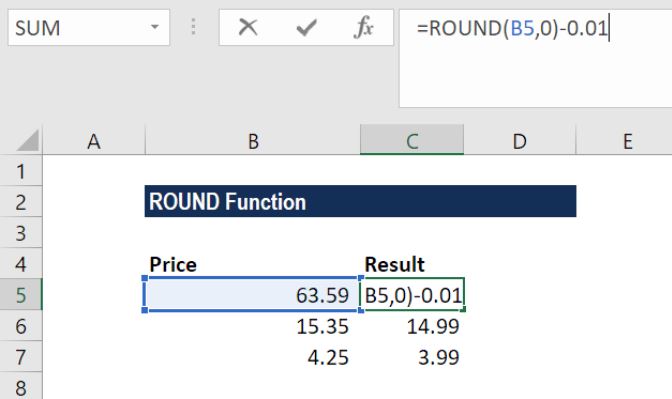Open Insert Function fx dialog
The image size is (672, 399).
[363, 27]
